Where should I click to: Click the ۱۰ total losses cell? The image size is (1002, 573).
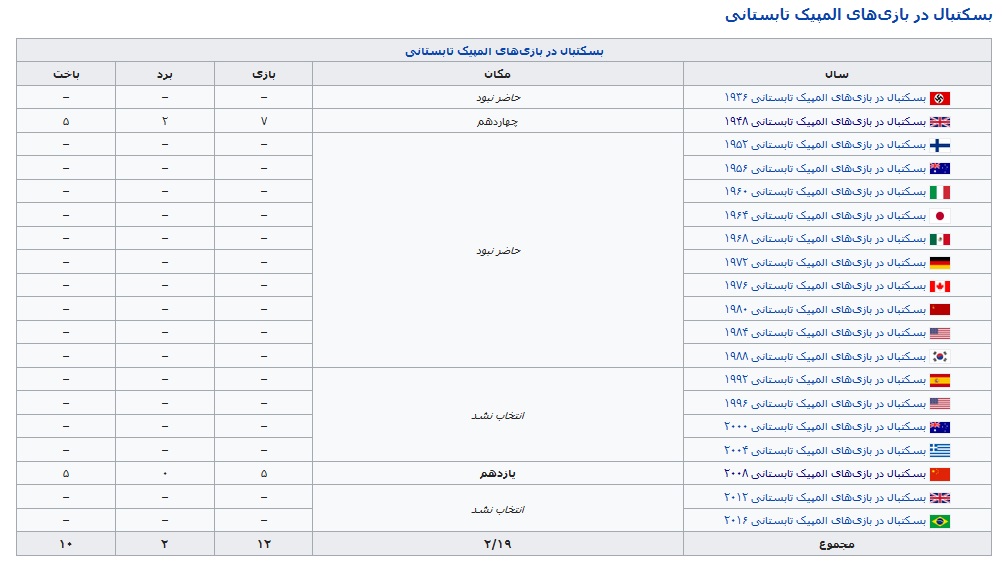pos(66,544)
